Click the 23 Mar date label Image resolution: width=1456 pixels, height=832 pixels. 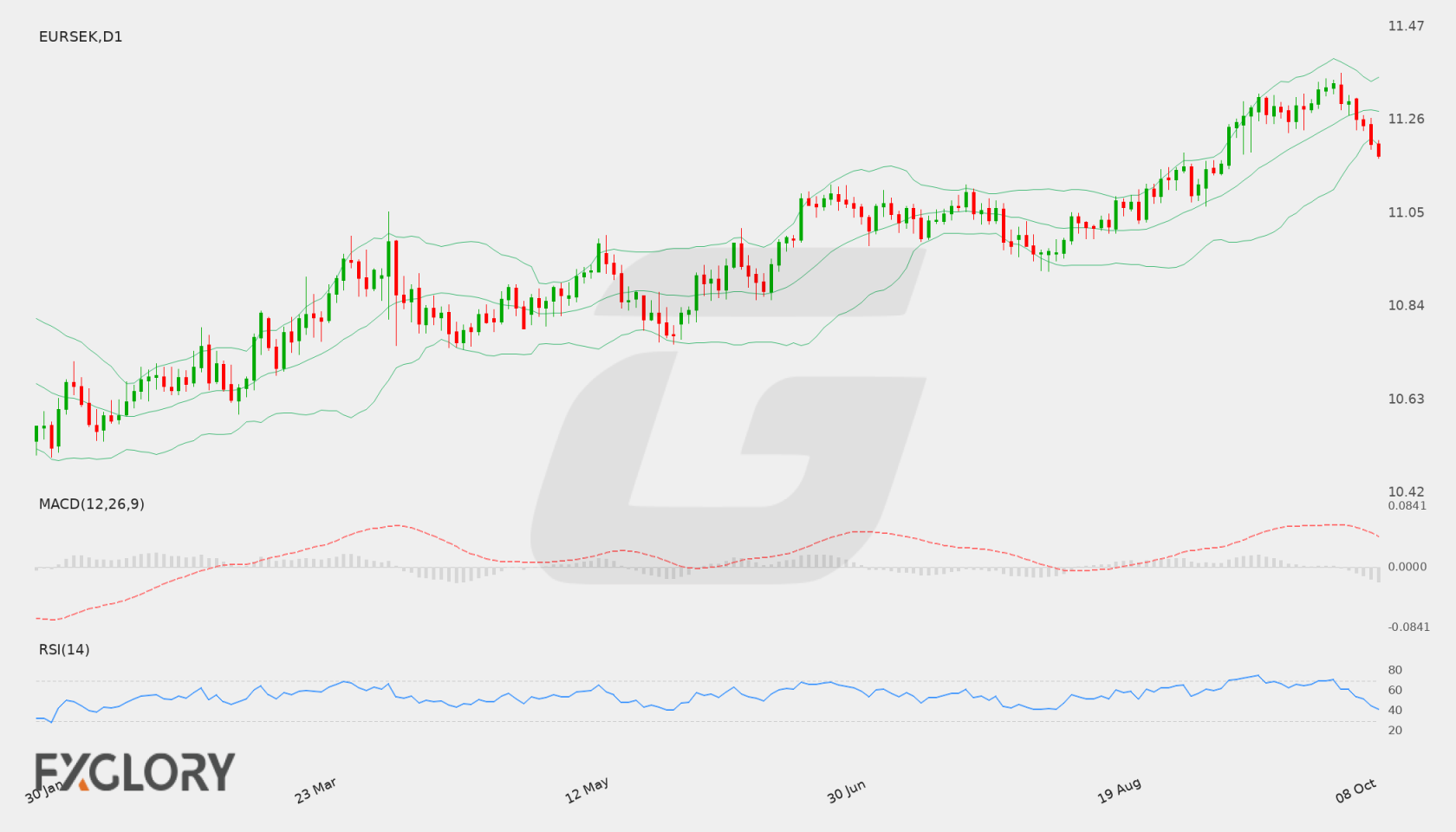pos(315,790)
